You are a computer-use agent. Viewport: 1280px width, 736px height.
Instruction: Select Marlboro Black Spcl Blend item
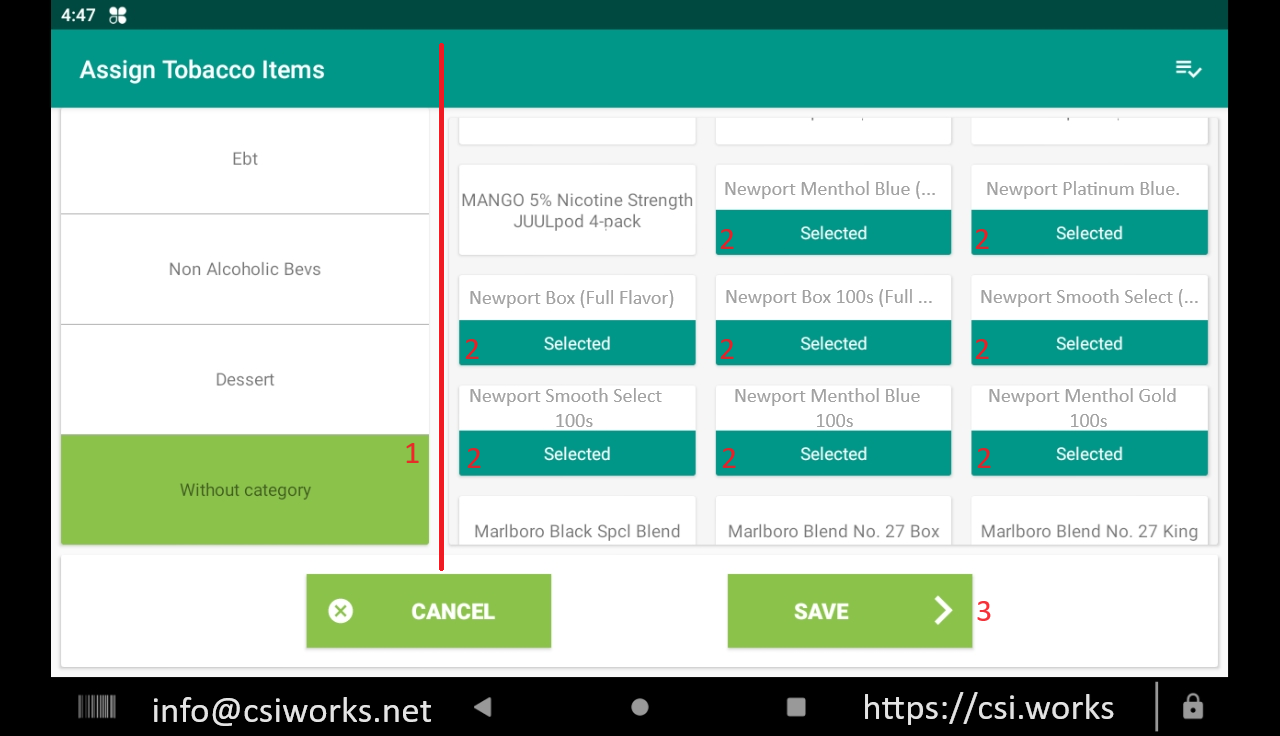click(x=577, y=521)
